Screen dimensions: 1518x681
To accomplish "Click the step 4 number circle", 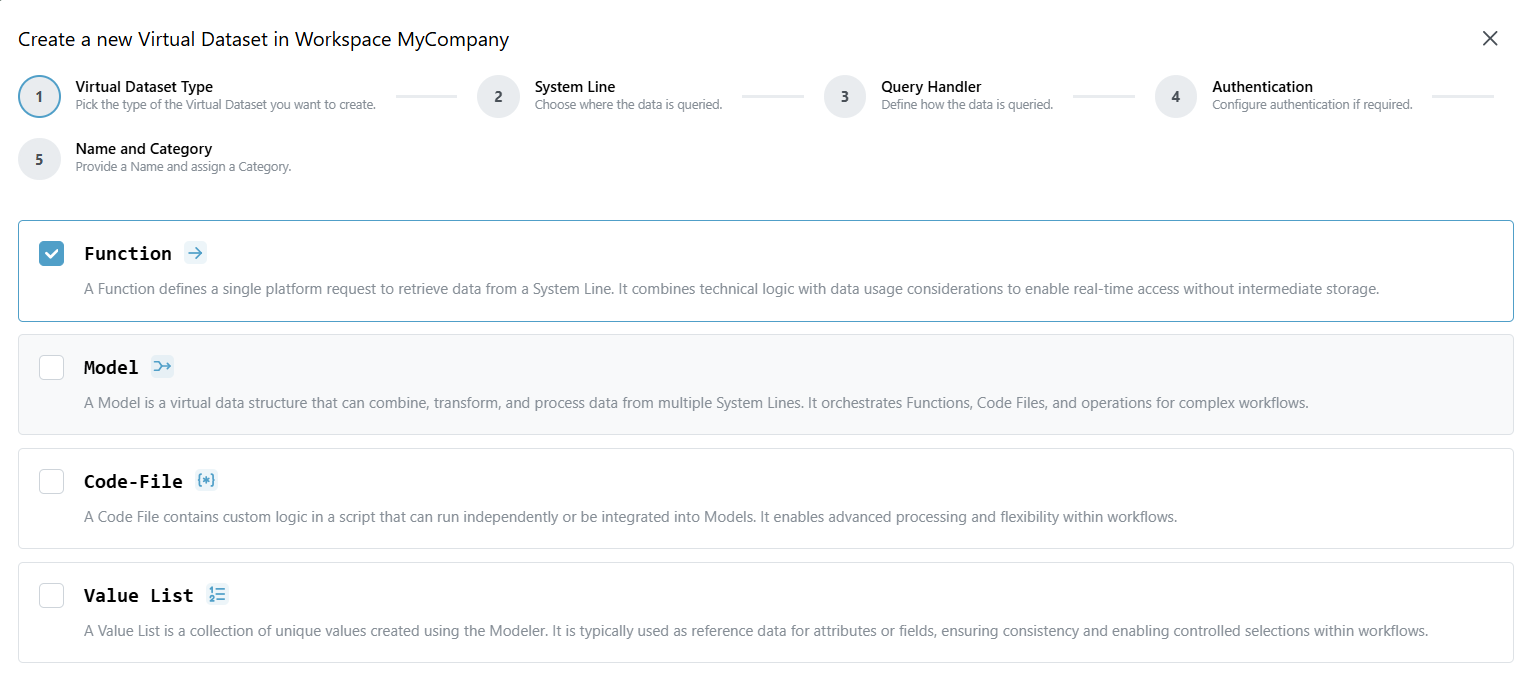I will click(1176, 97).
